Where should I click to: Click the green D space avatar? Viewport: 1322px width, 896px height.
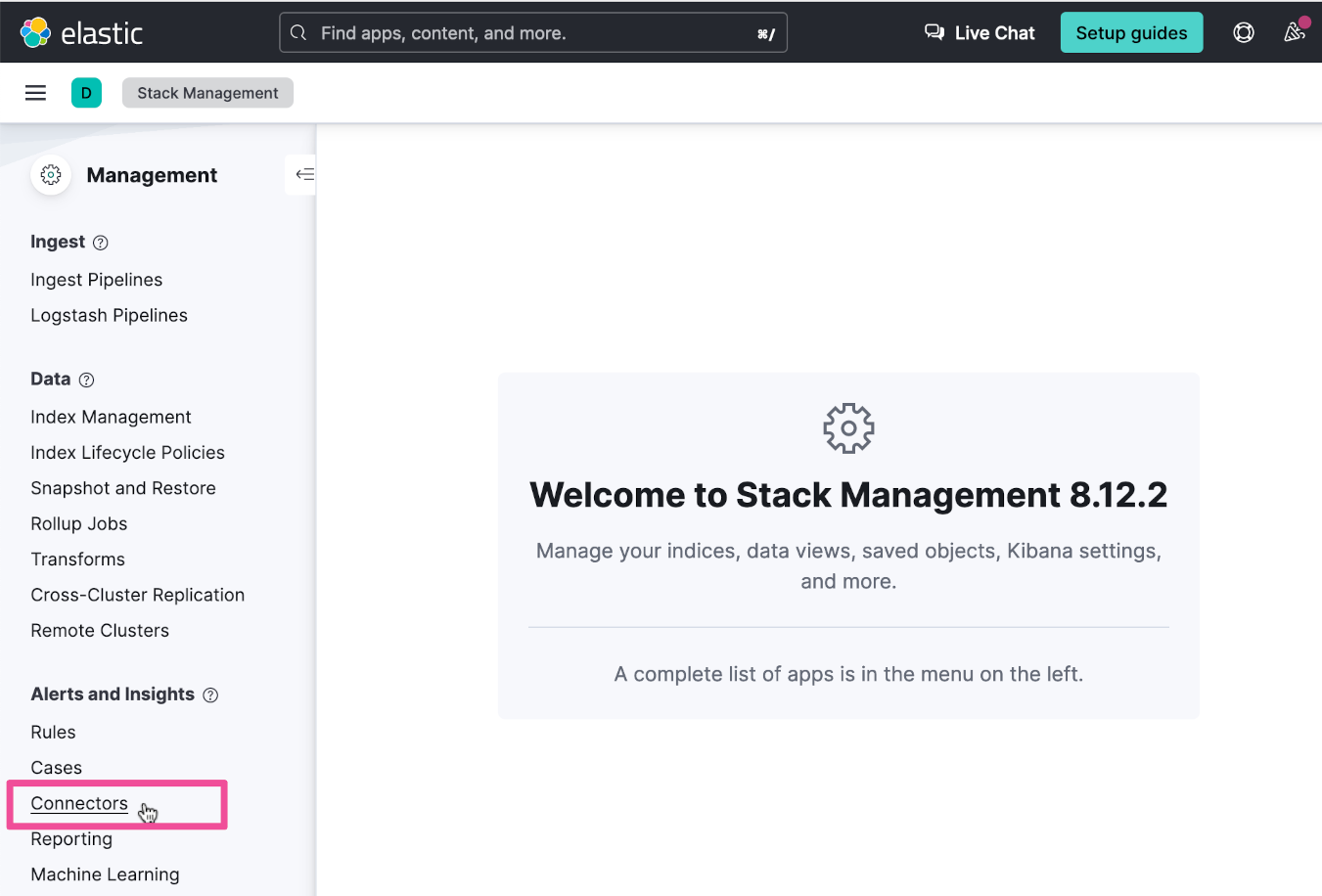click(x=86, y=93)
